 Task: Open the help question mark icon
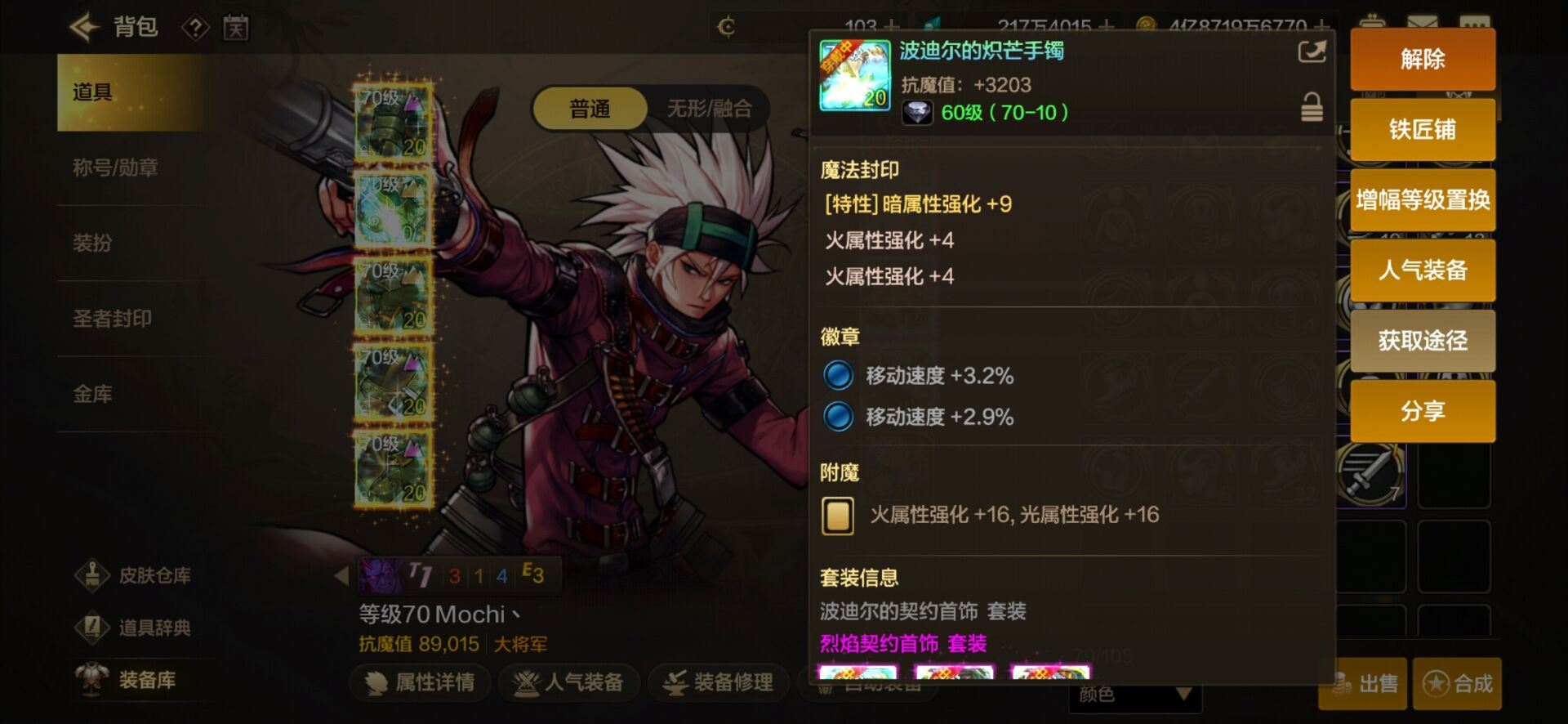pos(195,29)
